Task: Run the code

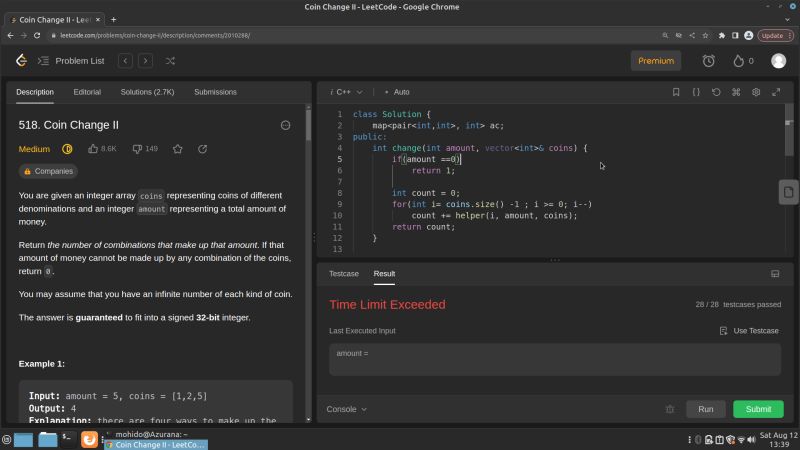Action: pos(706,409)
